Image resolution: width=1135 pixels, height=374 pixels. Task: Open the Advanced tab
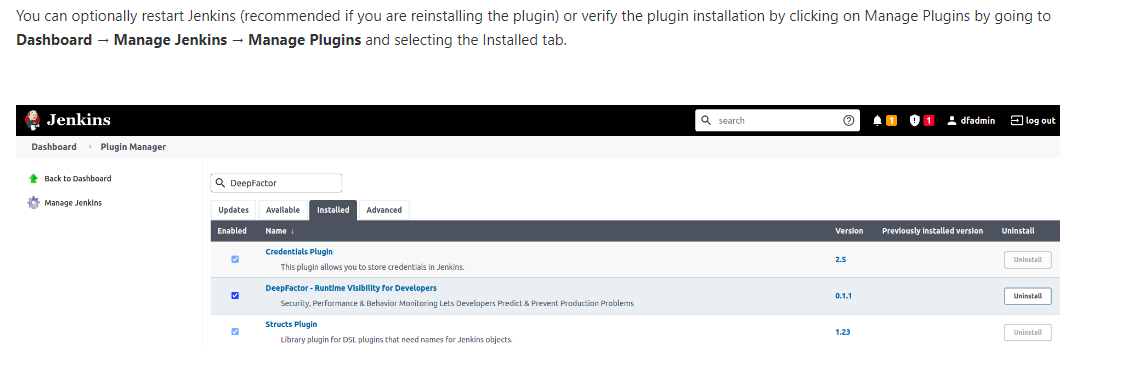coord(384,210)
